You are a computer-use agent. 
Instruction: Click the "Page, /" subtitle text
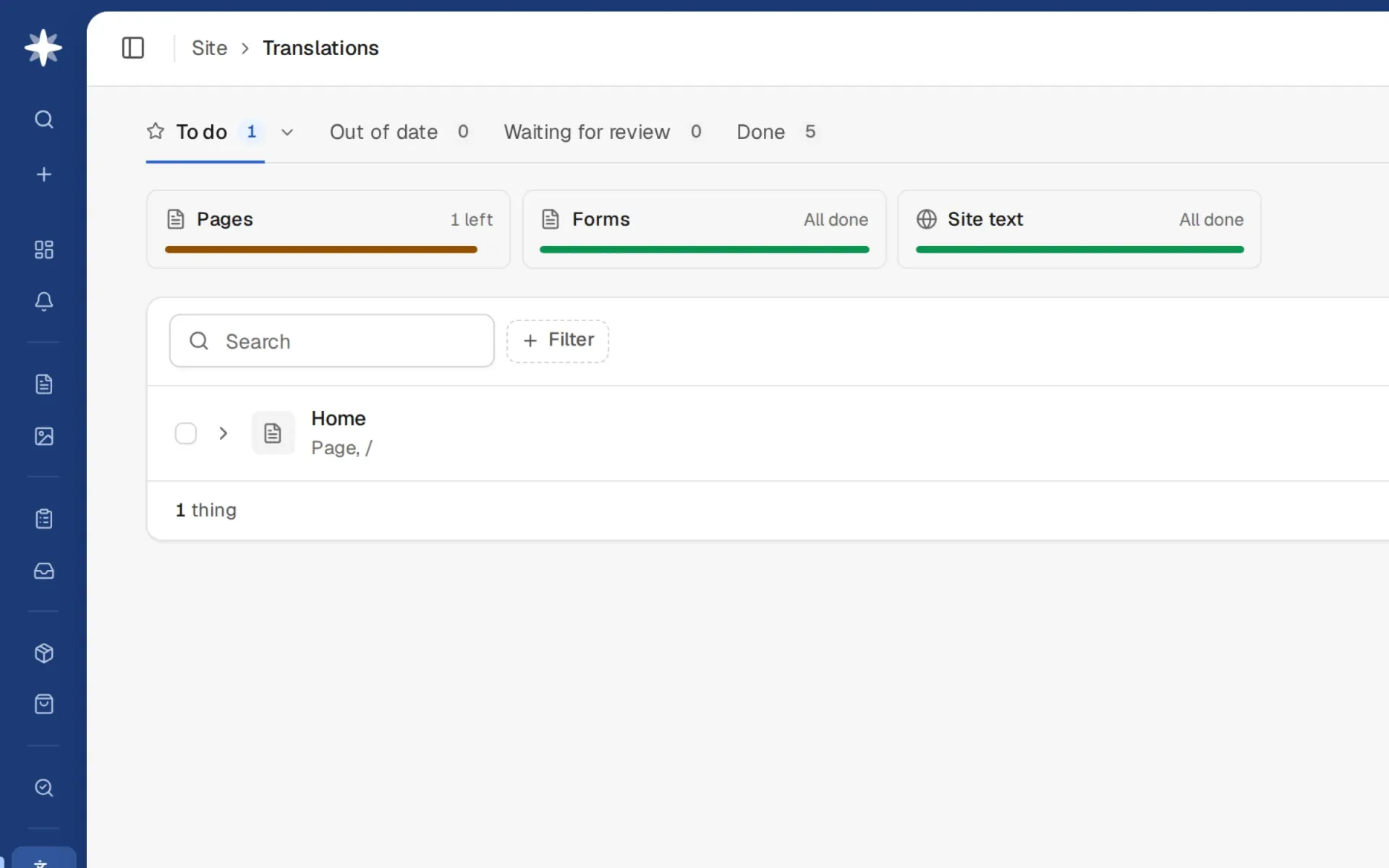[x=341, y=448]
